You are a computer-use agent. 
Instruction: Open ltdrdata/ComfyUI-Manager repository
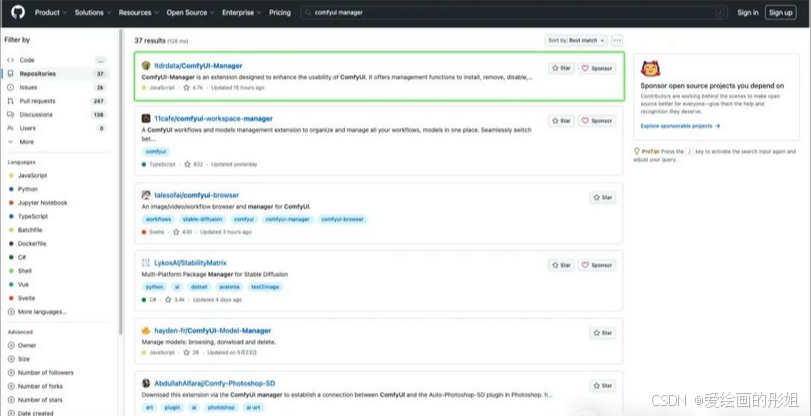(198, 66)
